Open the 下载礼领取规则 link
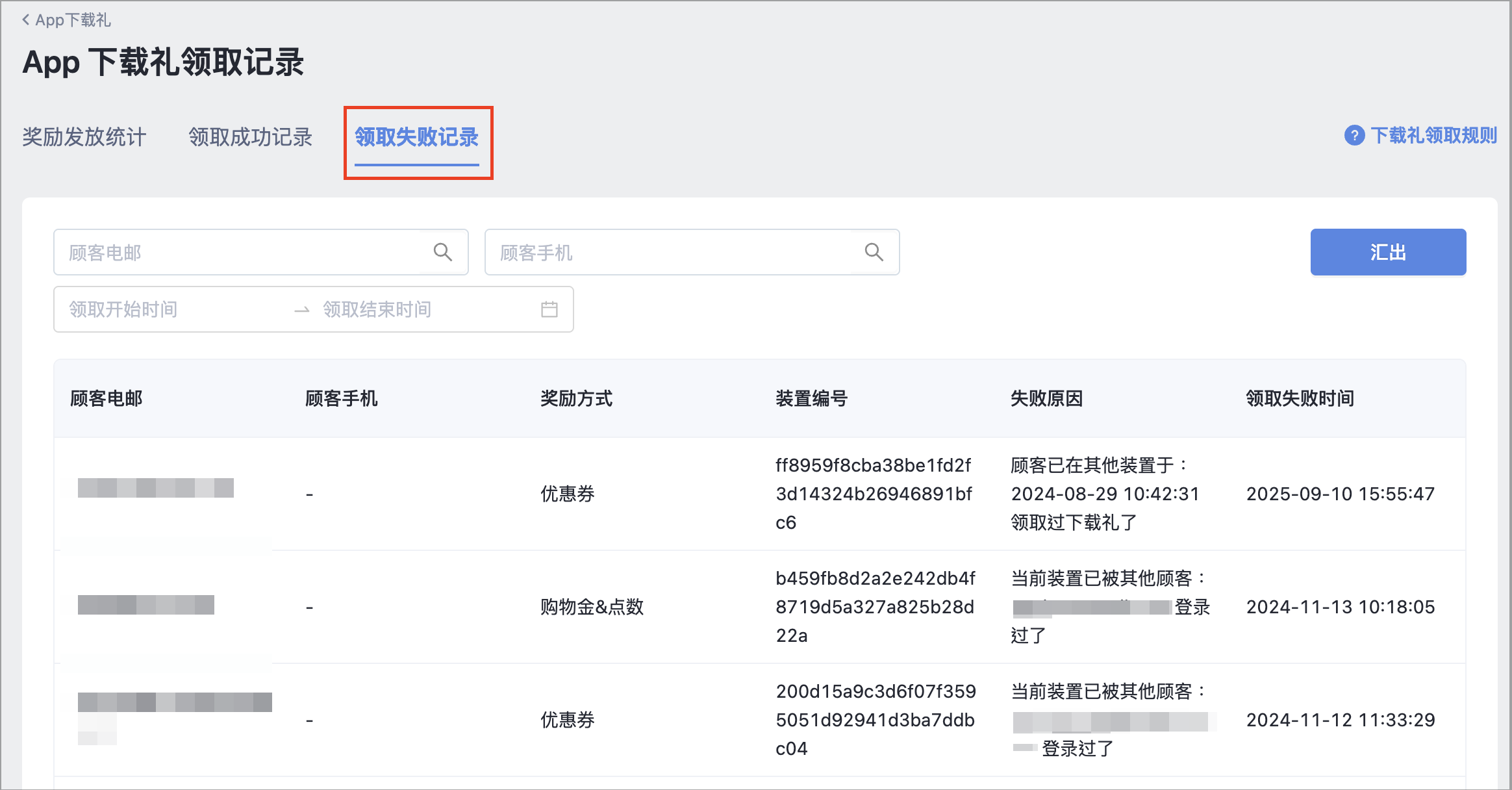The image size is (1512, 790). pos(1433,135)
